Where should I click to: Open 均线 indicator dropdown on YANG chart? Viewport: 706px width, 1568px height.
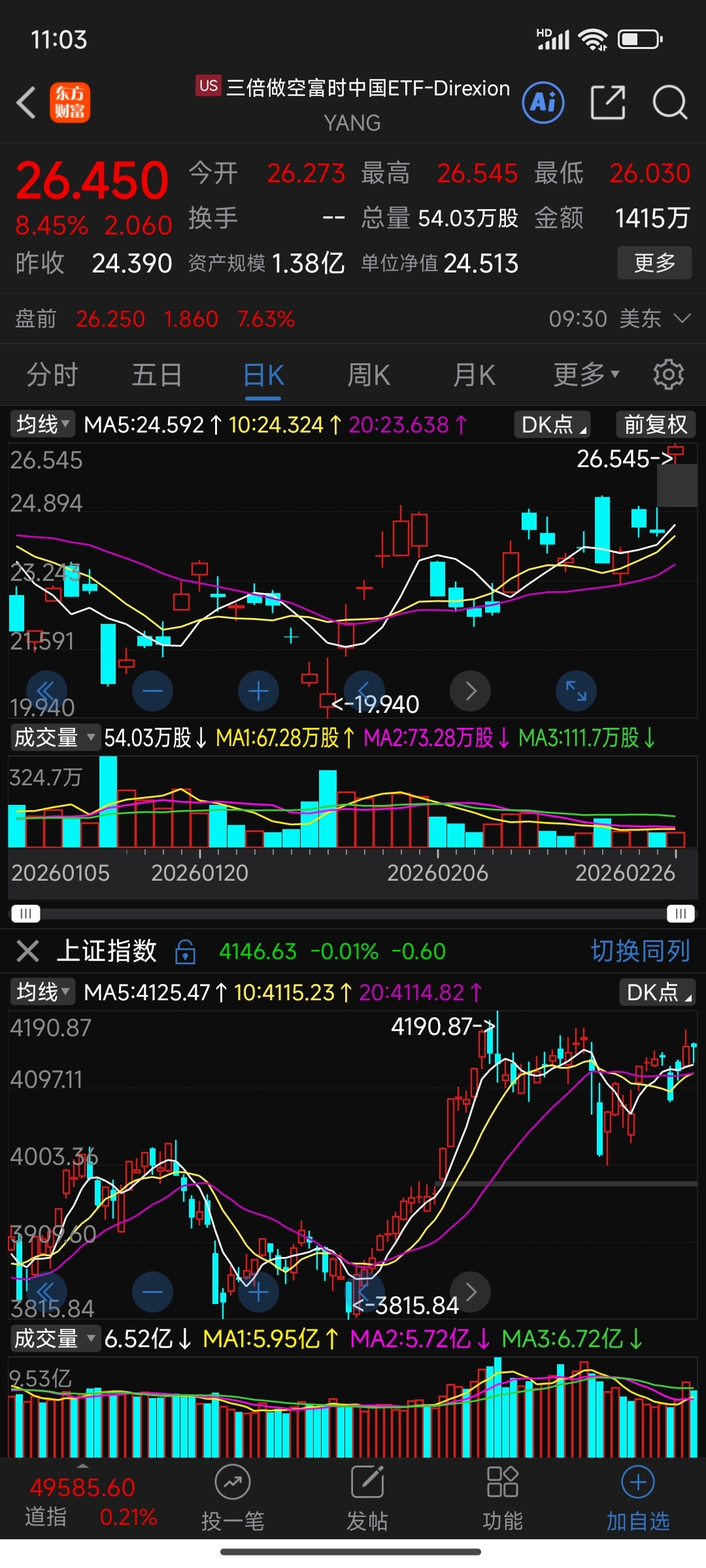[x=42, y=425]
